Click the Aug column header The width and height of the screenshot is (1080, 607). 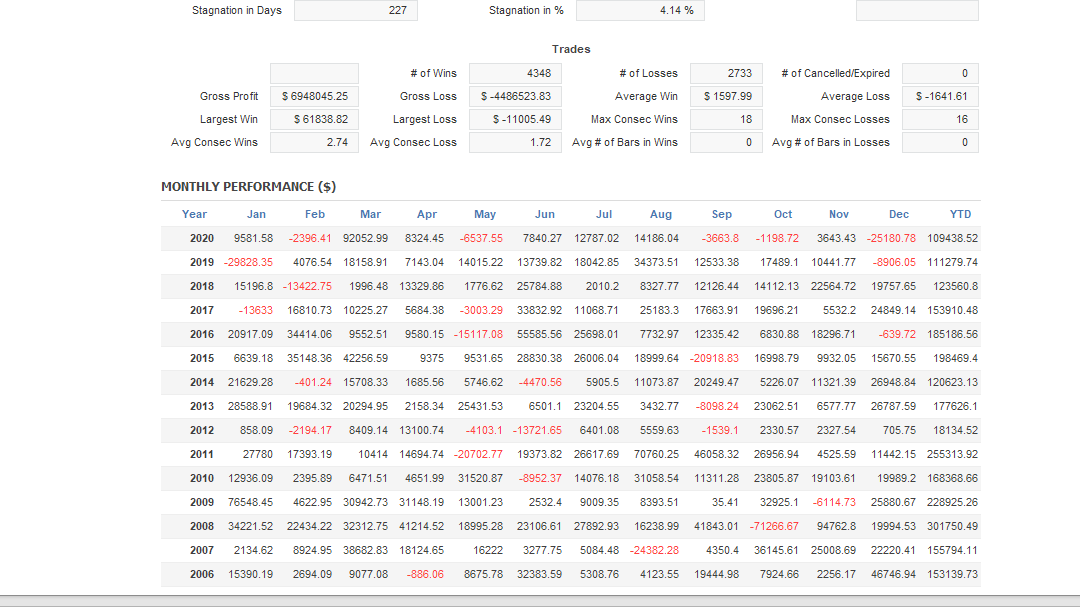661,214
